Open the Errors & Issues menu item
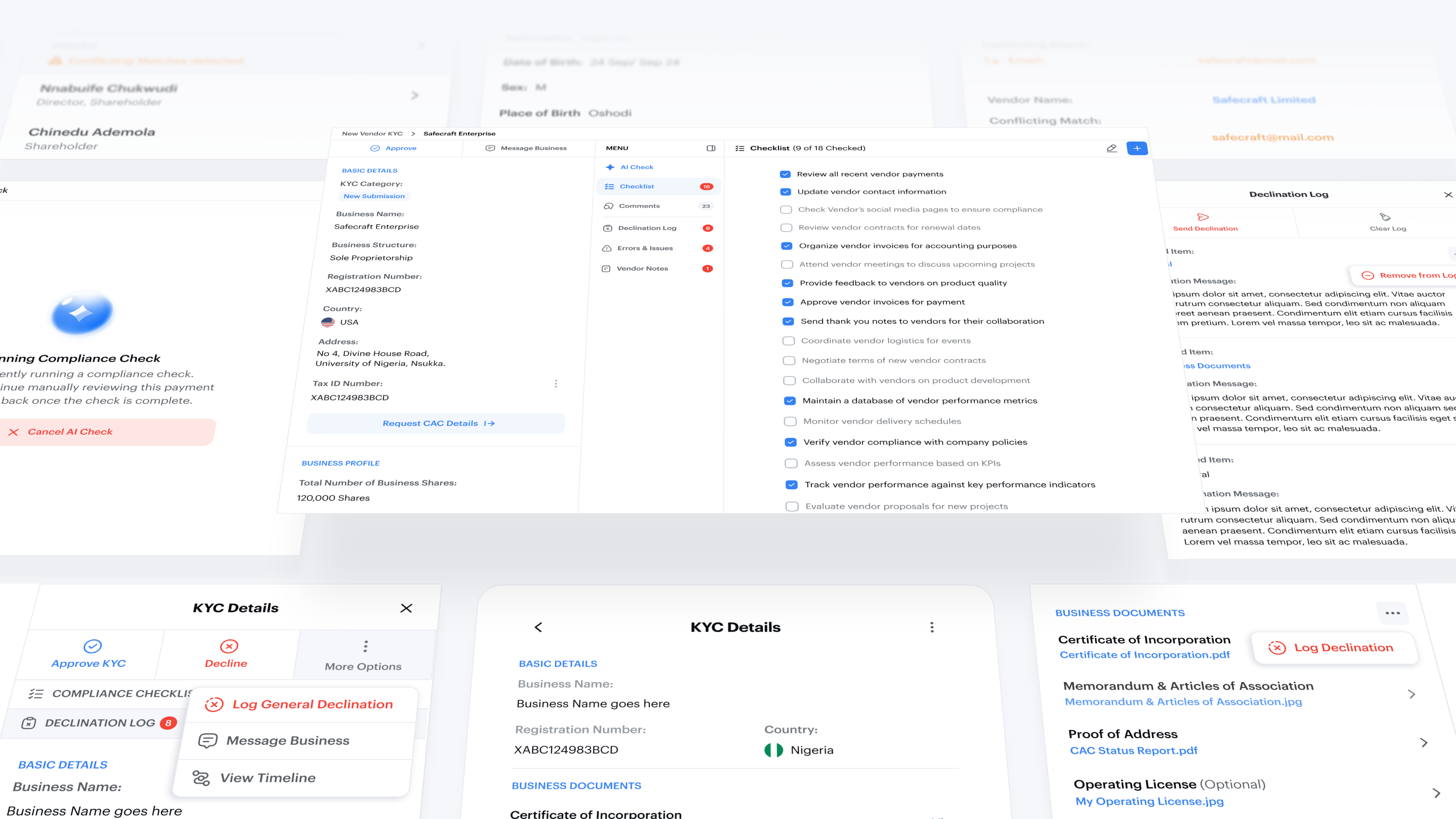The width and height of the screenshot is (1456, 819). pos(657,248)
